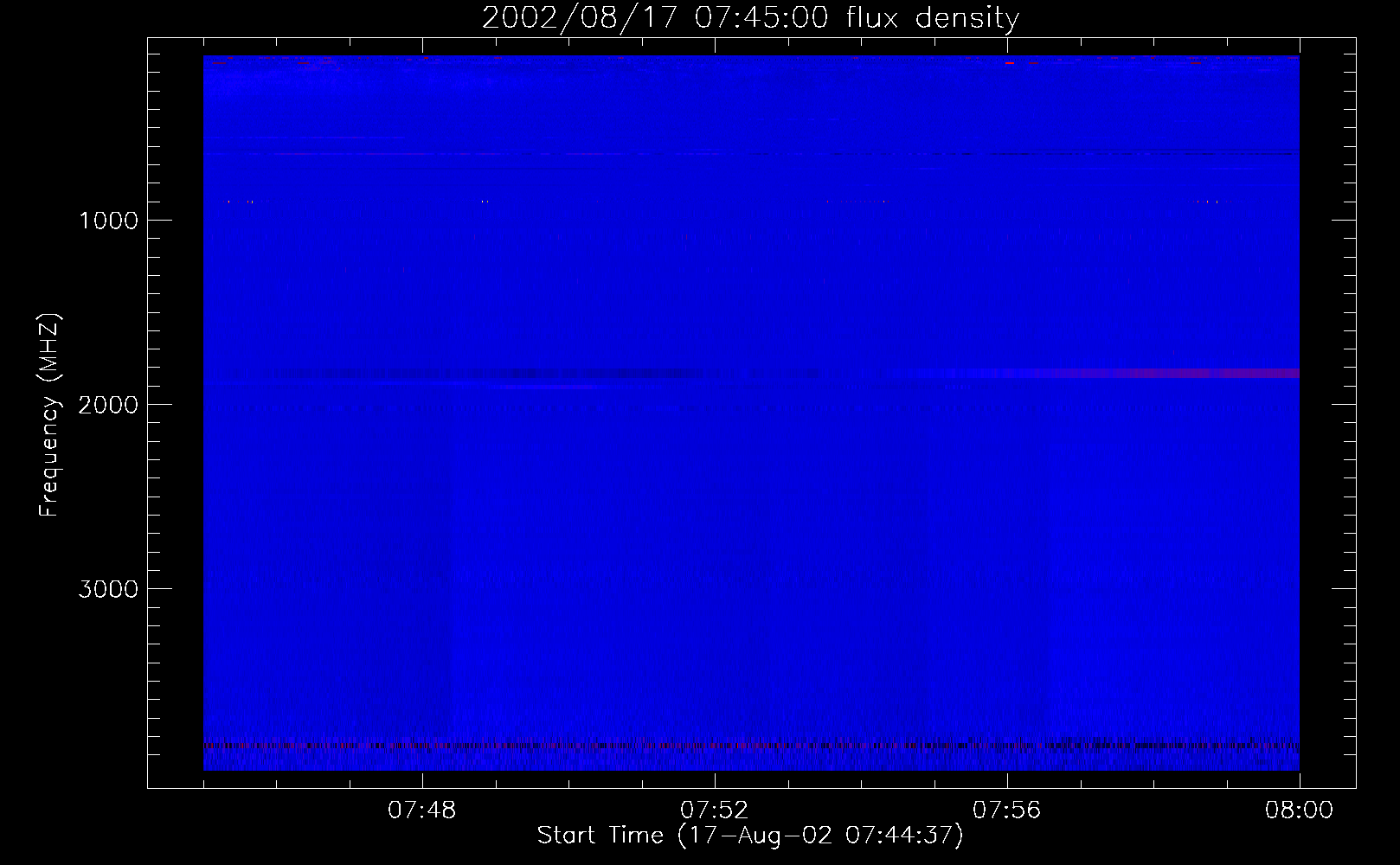Click the "Start Time (17-Aug-02 07:44:37)" axis label
1400x865 pixels.
click(750, 836)
